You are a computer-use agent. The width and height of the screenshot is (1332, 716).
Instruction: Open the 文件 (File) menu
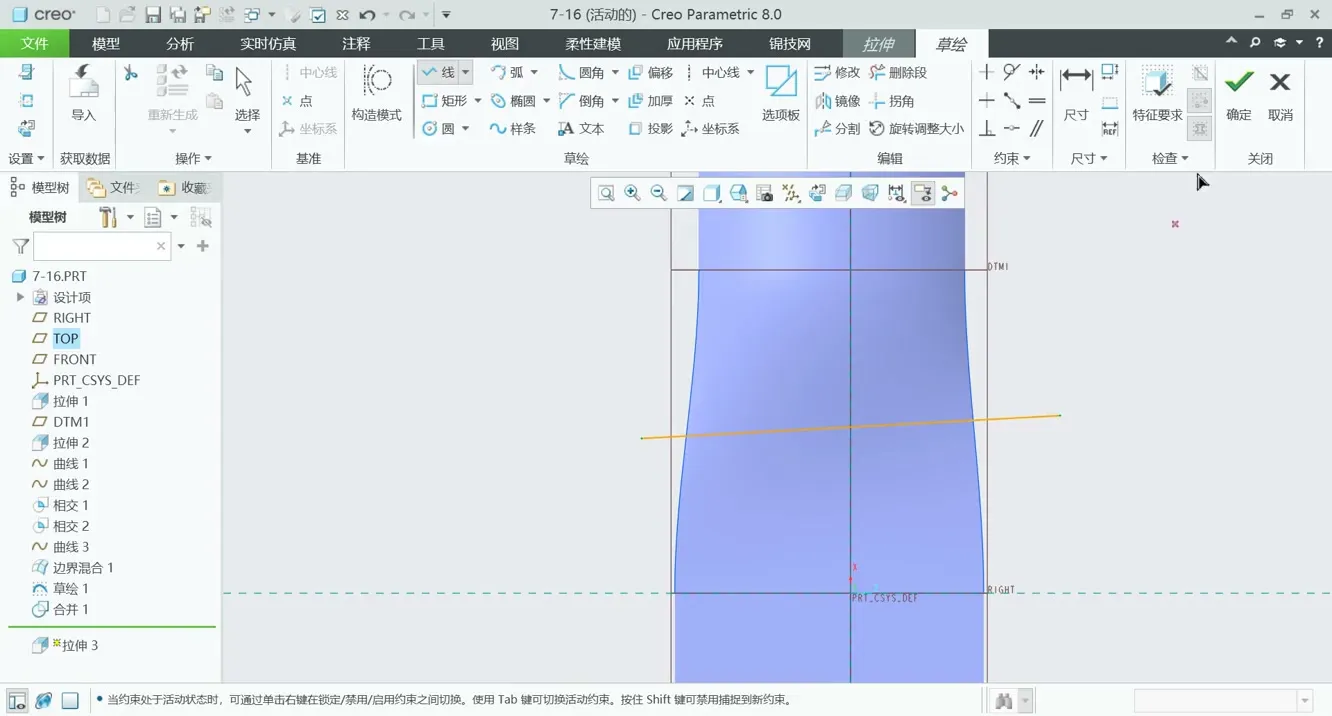[x=34, y=44]
